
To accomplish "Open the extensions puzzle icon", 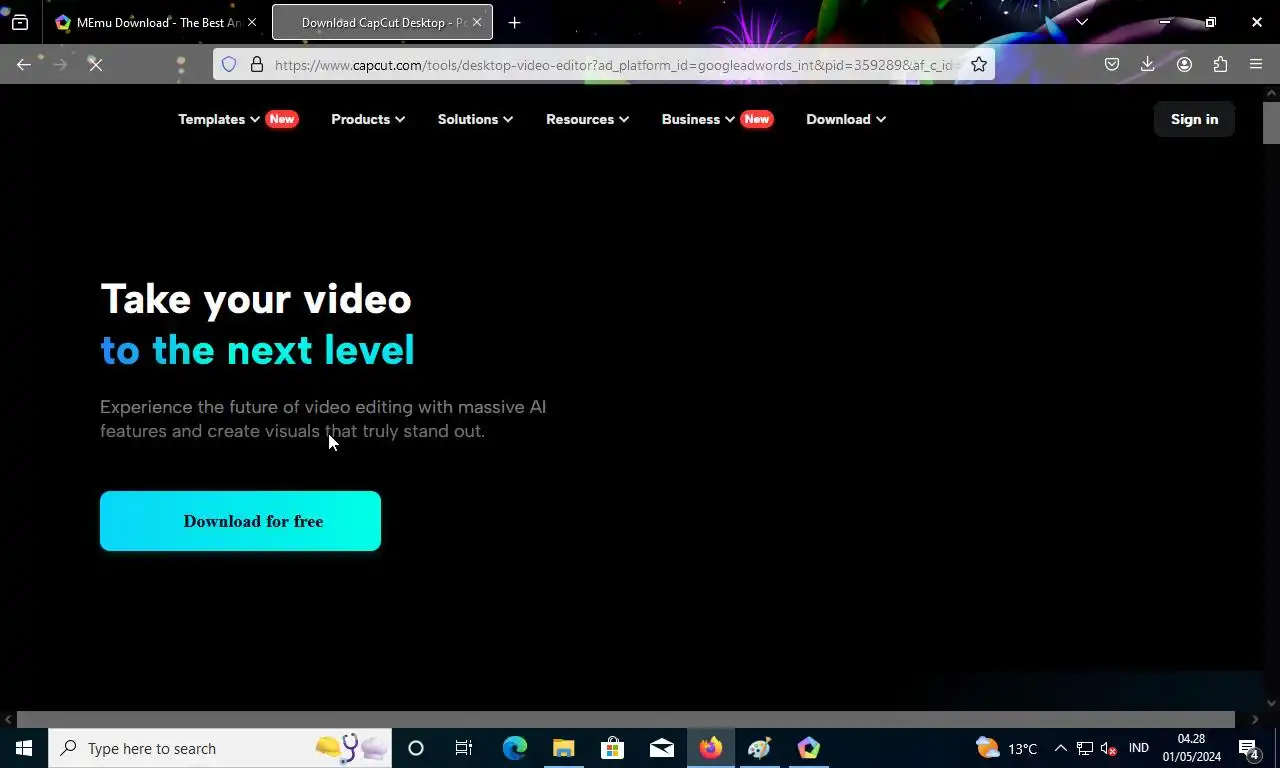I will pyautogui.click(x=1220, y=64).
